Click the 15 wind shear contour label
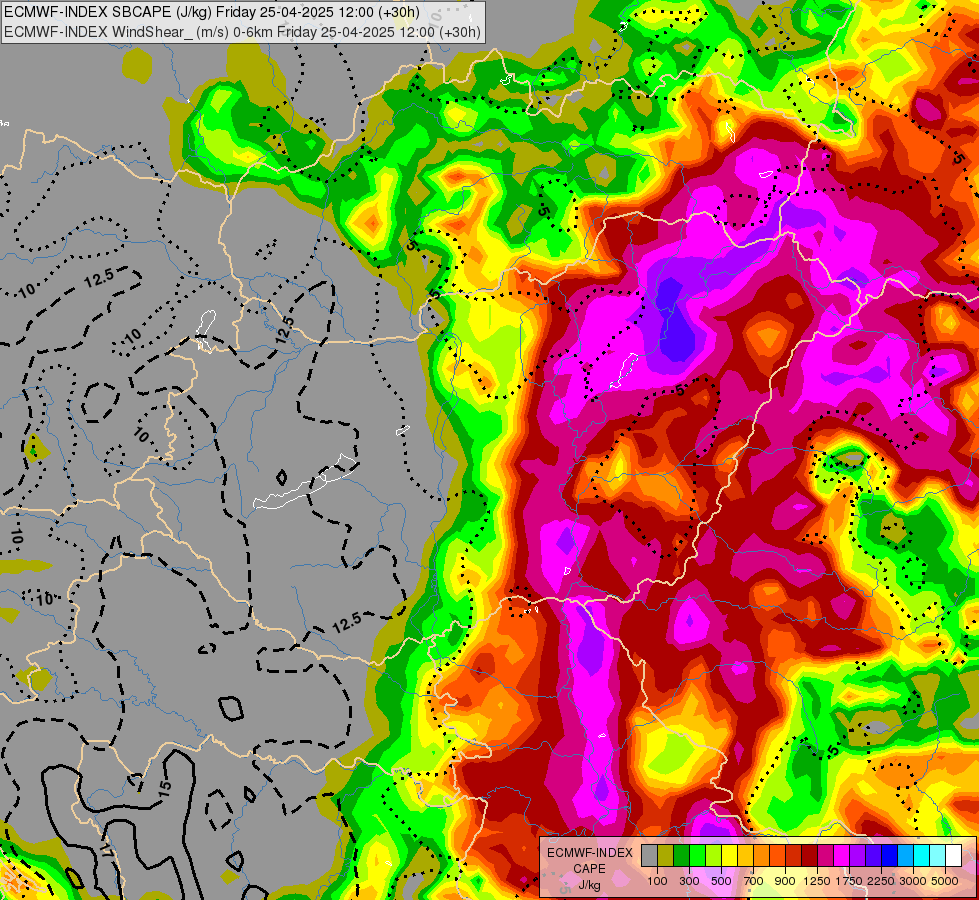The width and height of the screenshot is (979, 900). click(x=164, y=789)
